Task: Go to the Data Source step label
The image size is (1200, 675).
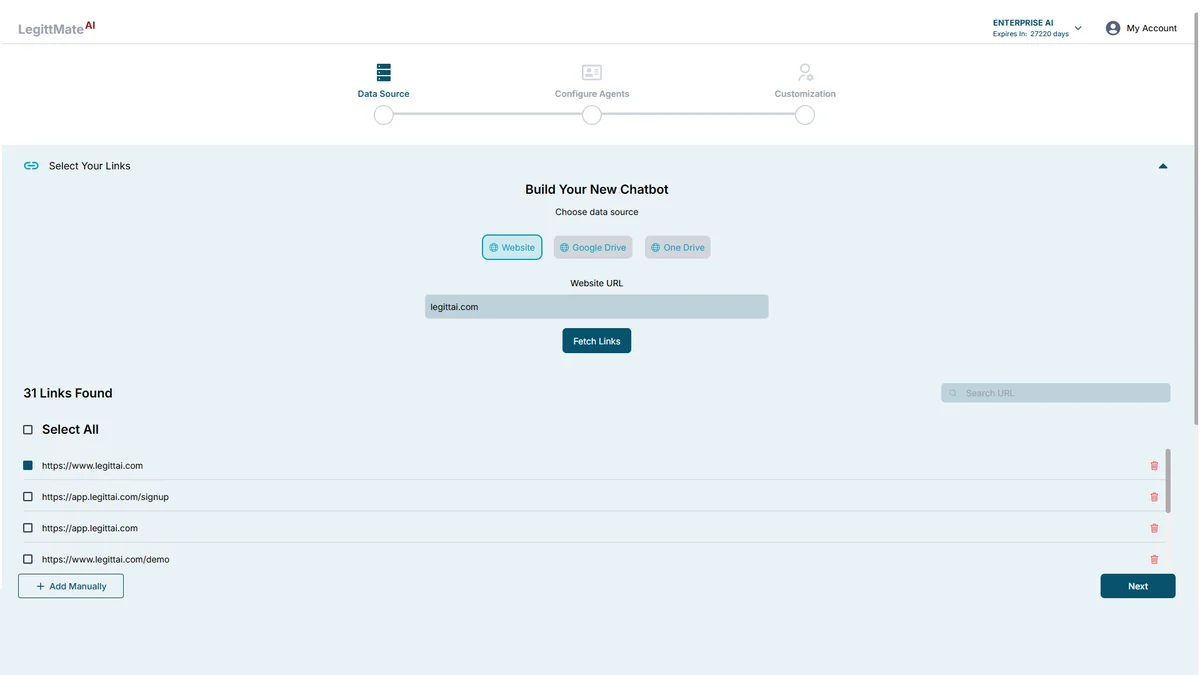Action: point(384,94)
